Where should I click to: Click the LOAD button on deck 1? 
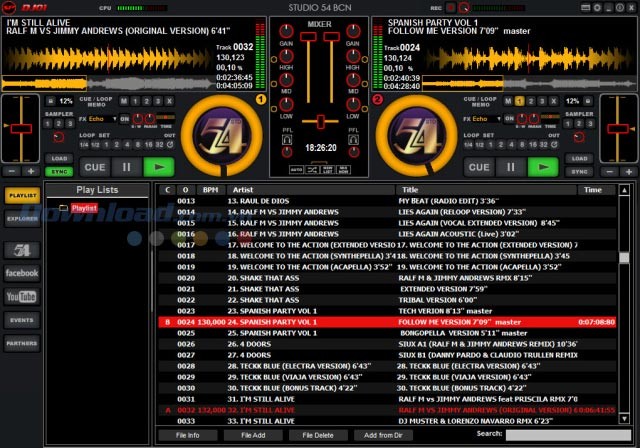(59, 158)
